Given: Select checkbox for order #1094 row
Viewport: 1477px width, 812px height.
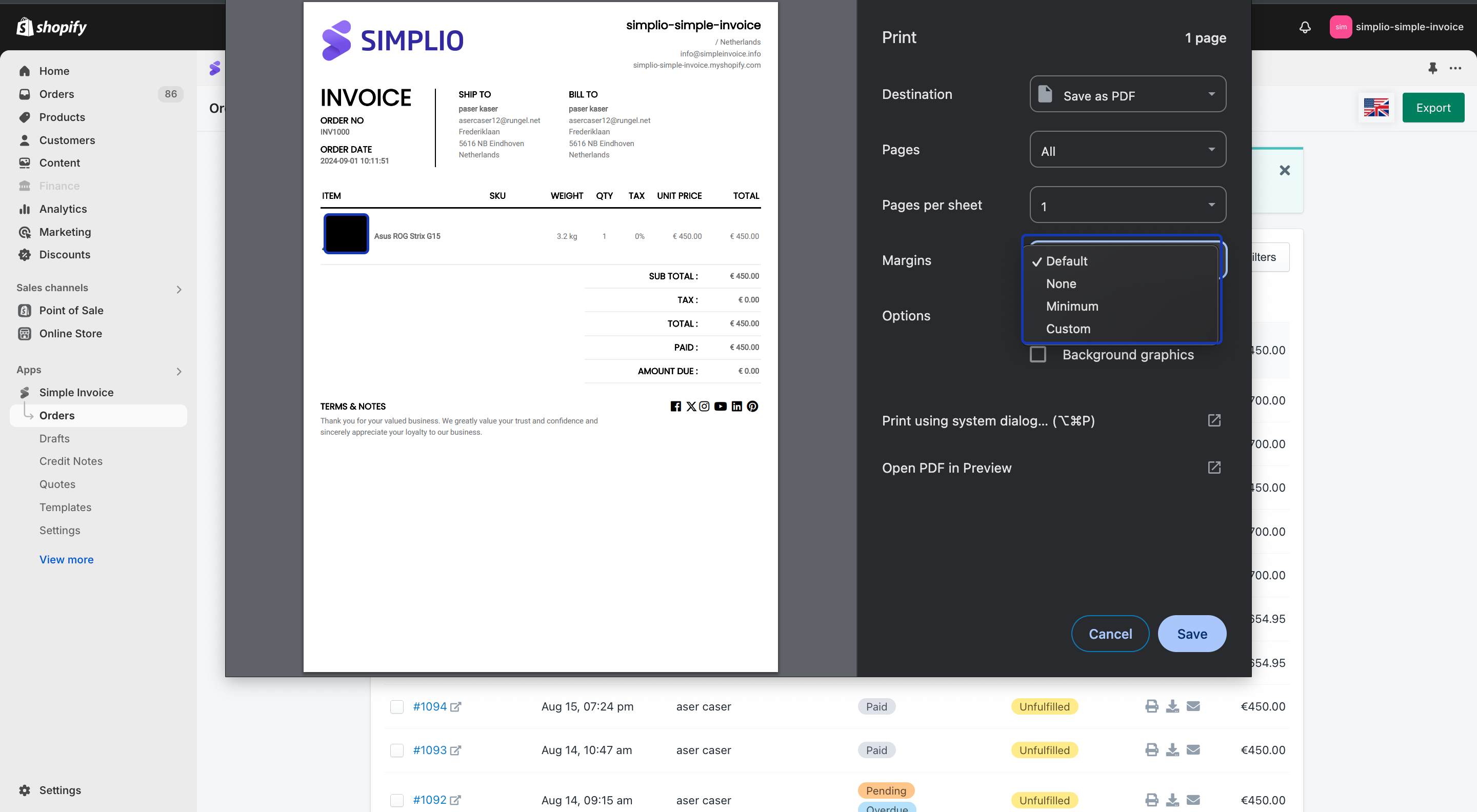Looking at the screenshot, I should tap(397, 706).
